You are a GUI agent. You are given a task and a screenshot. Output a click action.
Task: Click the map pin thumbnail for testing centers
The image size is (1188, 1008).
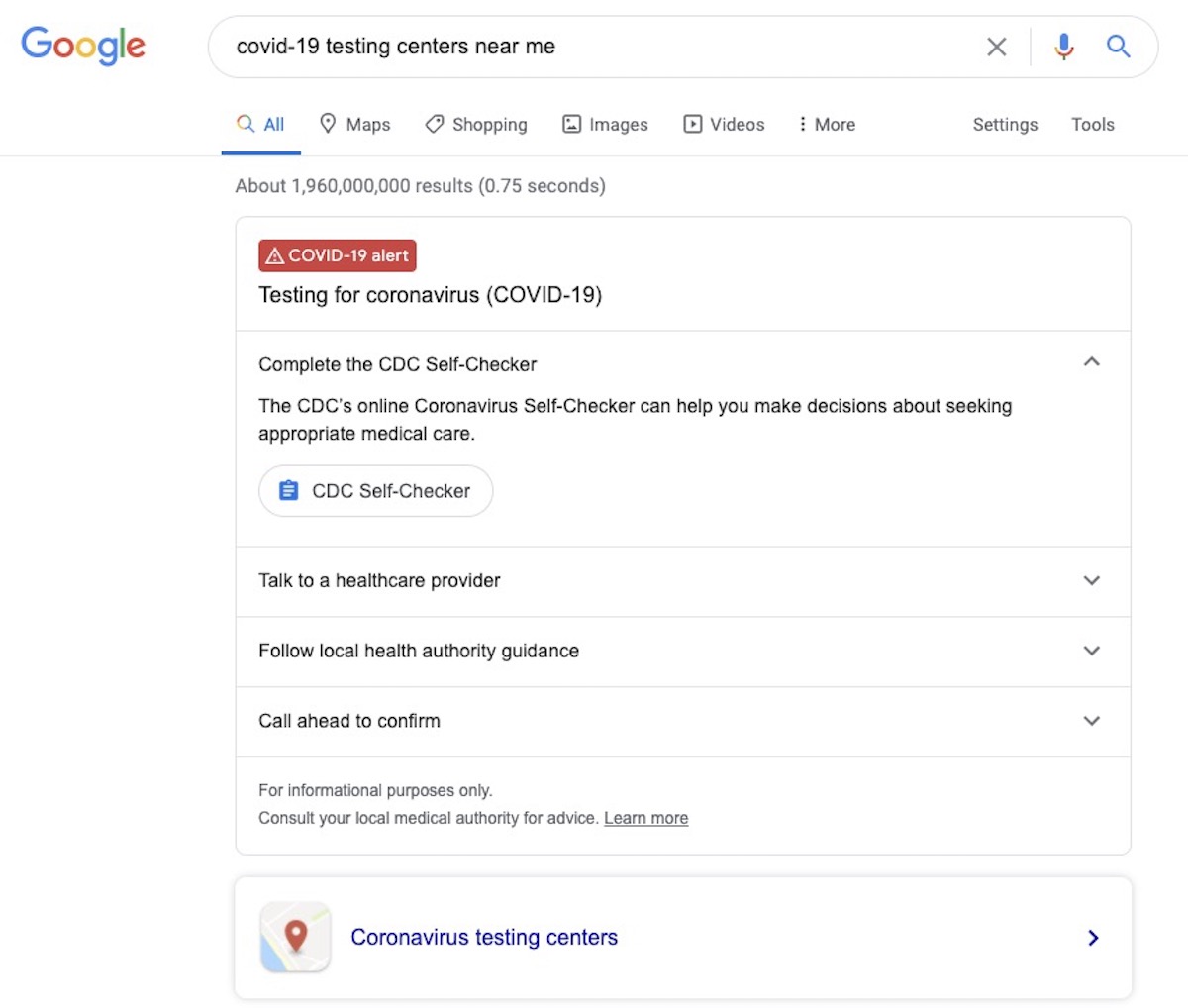point(295,937)
